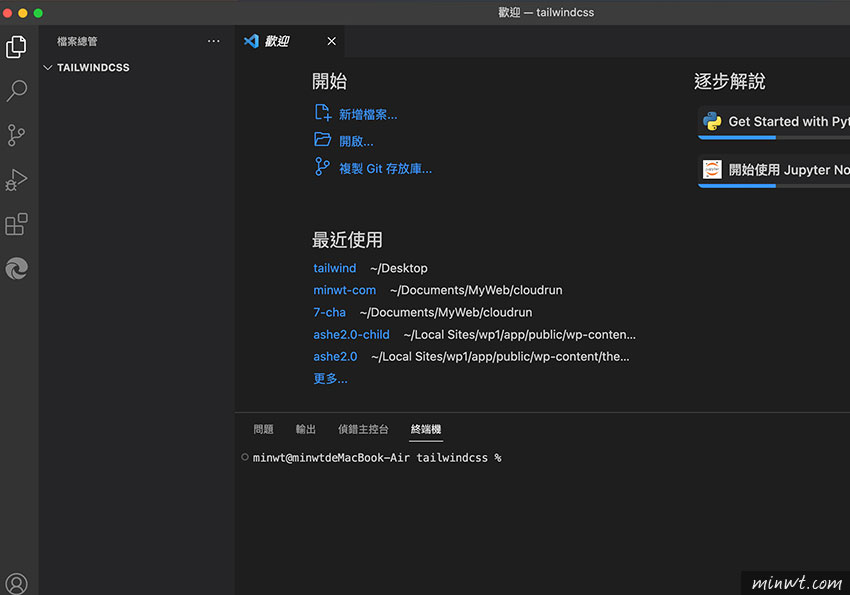Viewport: 850px width, 595px height.
Task: Click the Python walkthrough progress bar
Action: tap(774, 138)
